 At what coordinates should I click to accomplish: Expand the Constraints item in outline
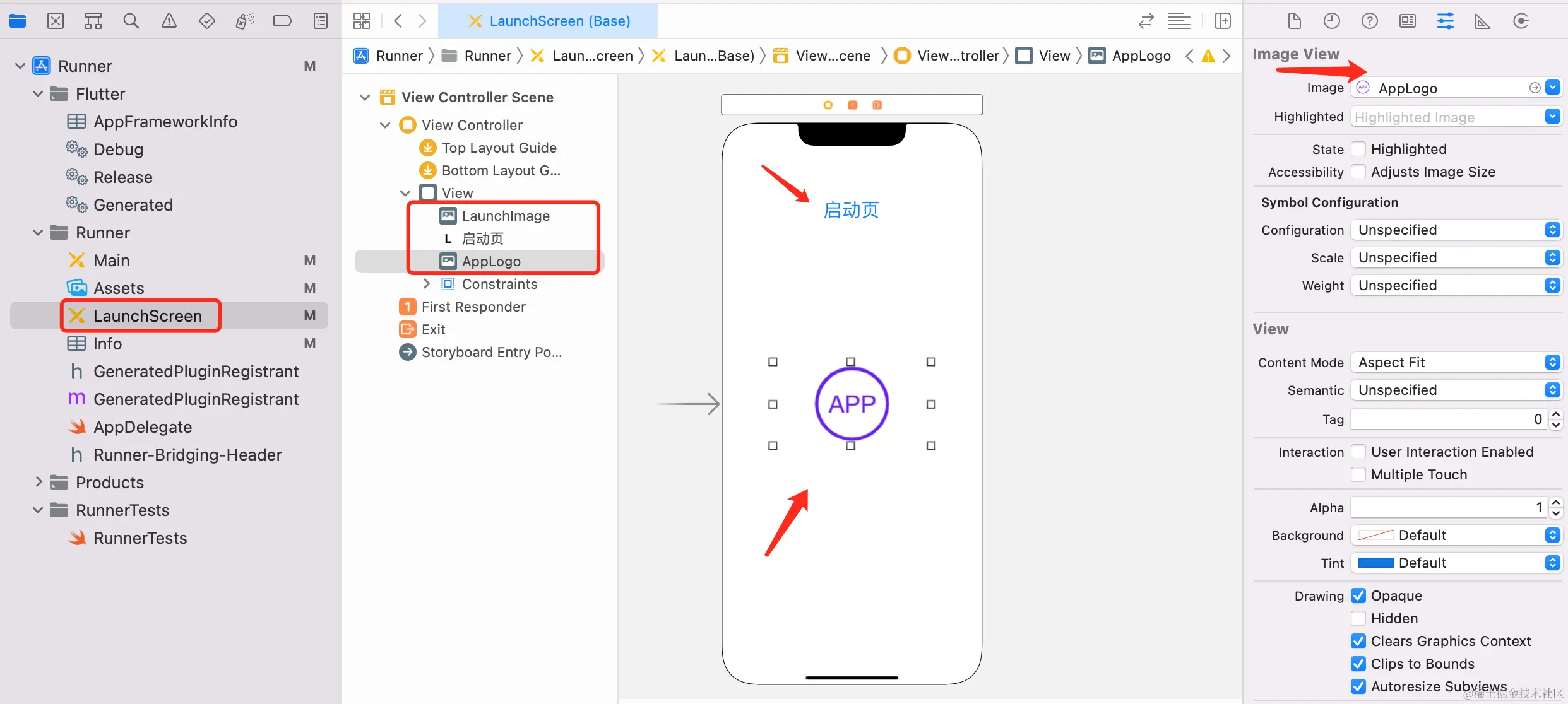(x=427, y=284)
